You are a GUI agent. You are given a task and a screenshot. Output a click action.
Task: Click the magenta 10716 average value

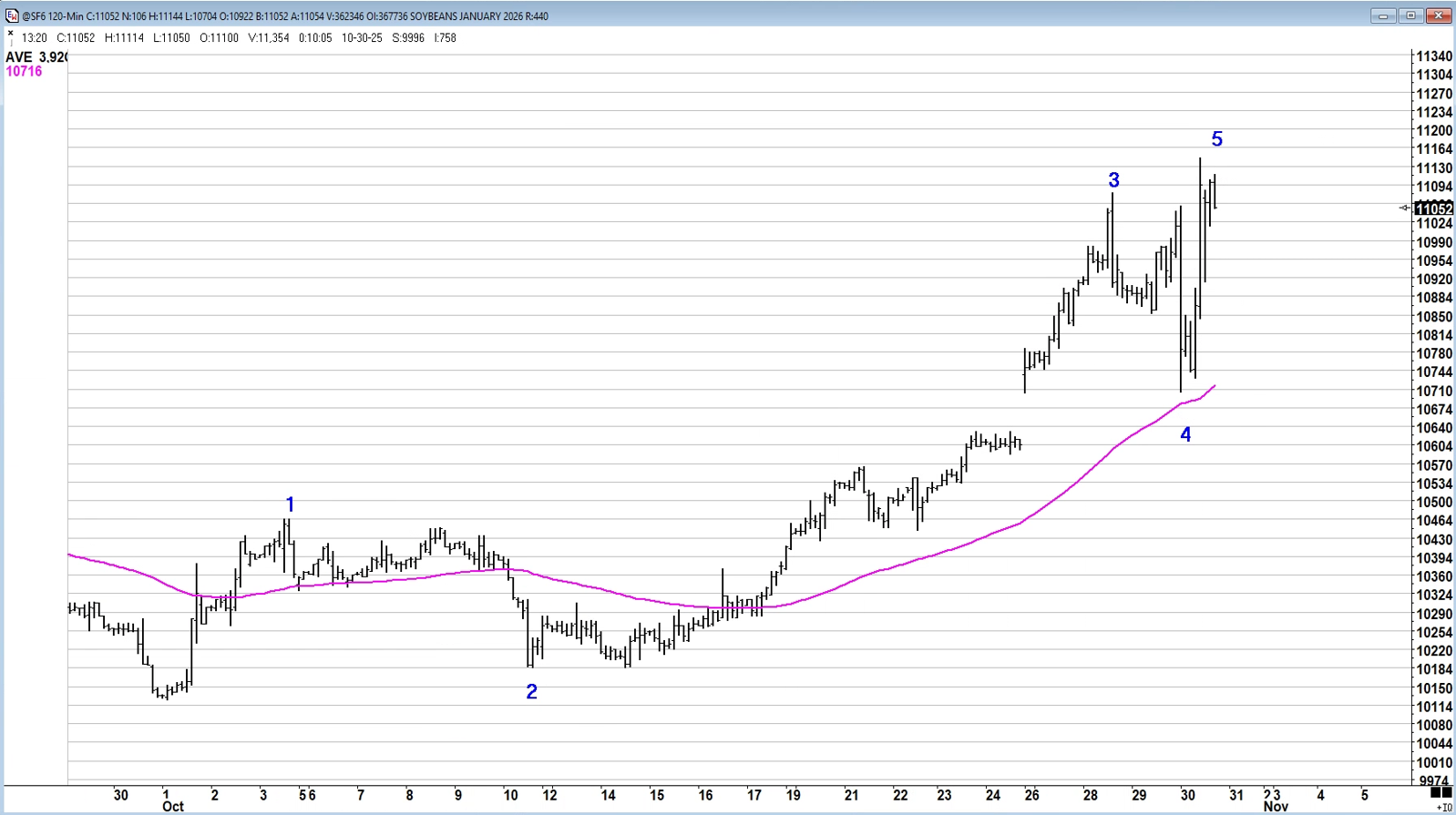[24, 72]
